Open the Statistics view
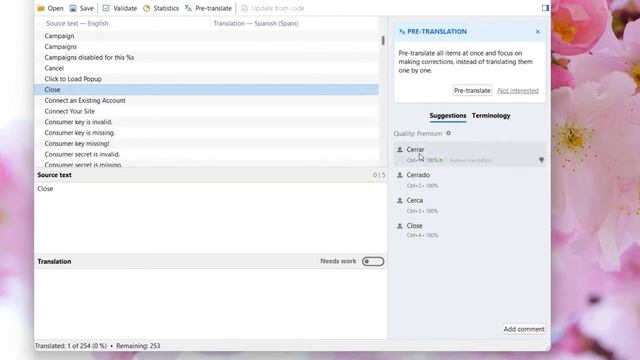The image size is (640, 360). point(161,8)
